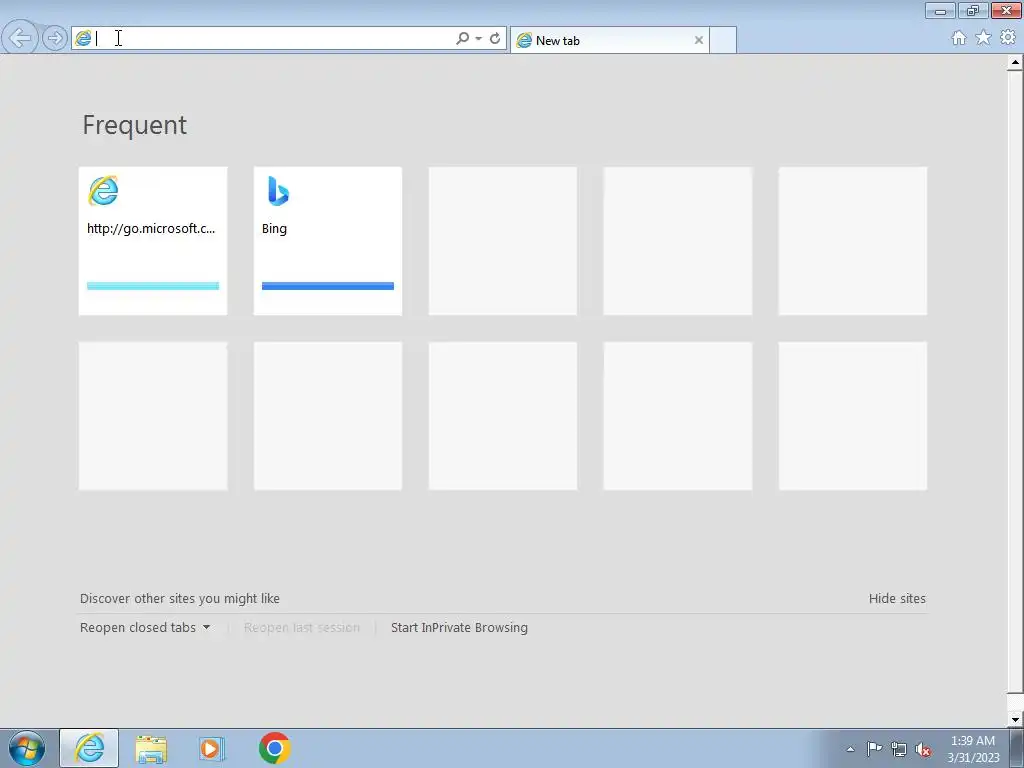Click Start InPrivate Browsing link
The width and height of the screenshot is (1024, 768).
click(459, 628)
